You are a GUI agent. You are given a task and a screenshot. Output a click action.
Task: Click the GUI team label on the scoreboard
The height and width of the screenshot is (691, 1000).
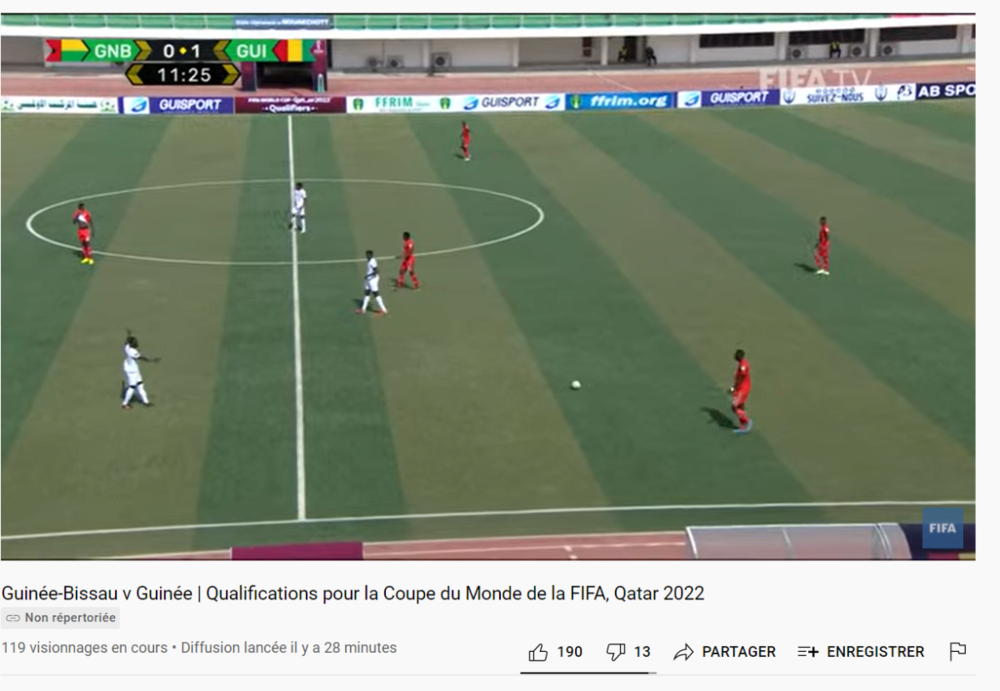coord(251,51)
